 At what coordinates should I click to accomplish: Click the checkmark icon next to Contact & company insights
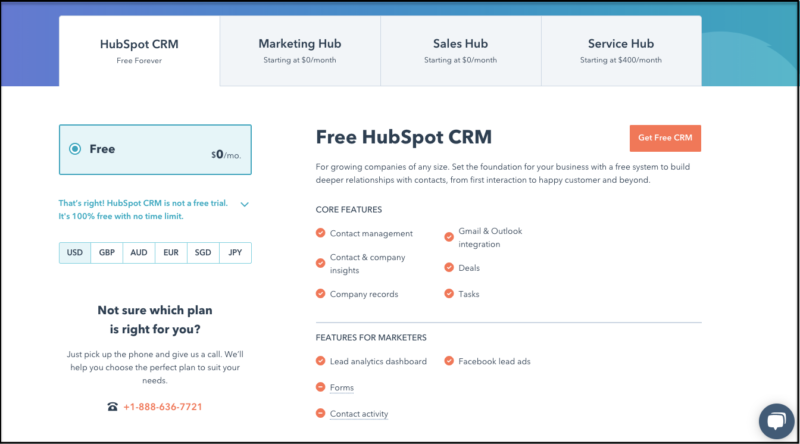tap(320, 263)
